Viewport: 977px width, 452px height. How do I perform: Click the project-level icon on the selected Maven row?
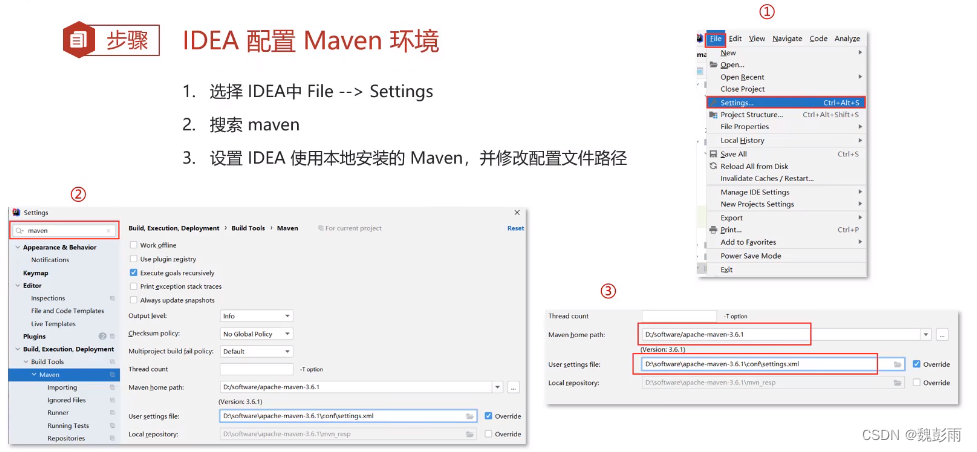pos(113,375)
